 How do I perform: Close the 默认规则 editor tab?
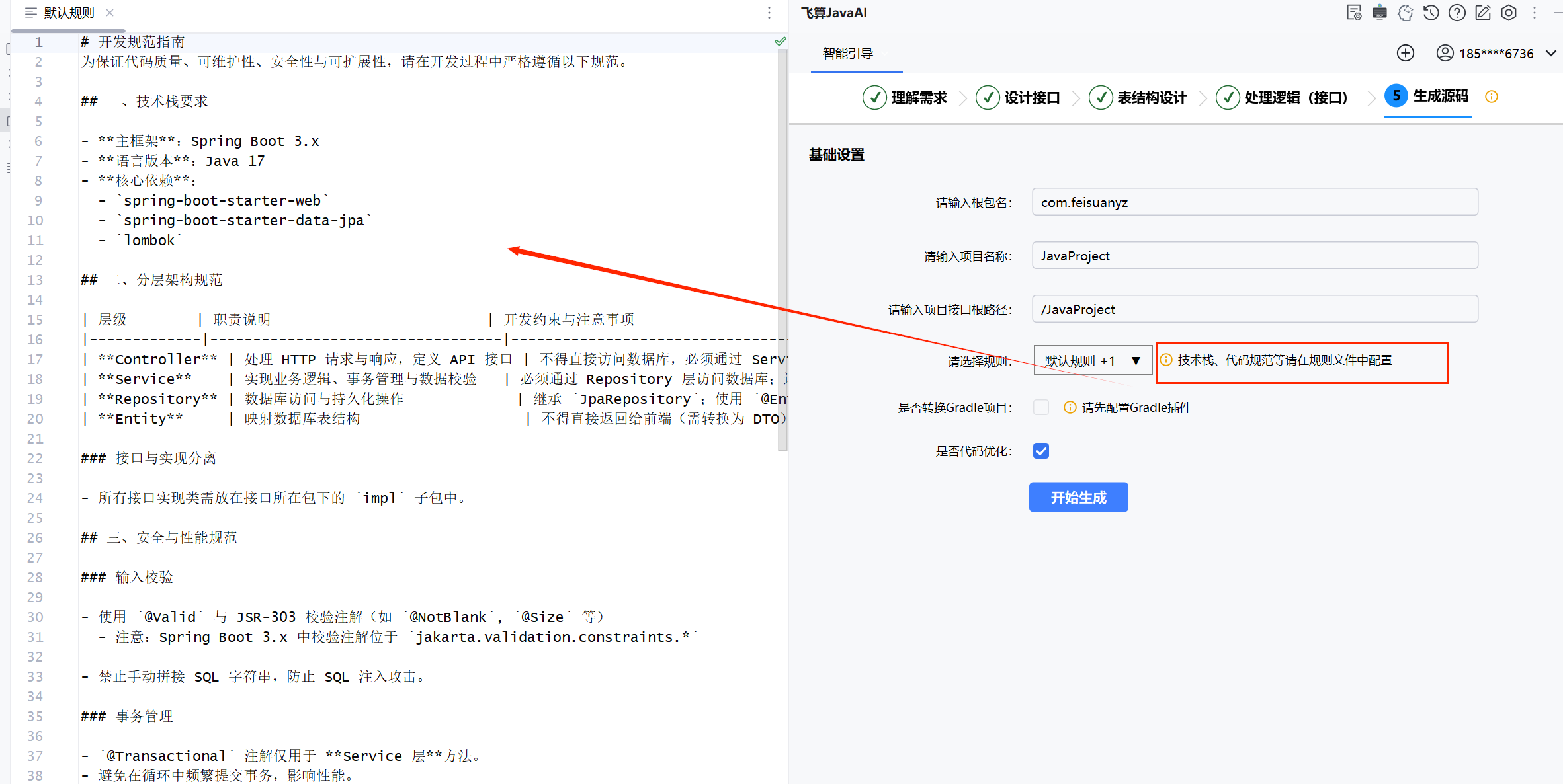click(x=110, y=13)
